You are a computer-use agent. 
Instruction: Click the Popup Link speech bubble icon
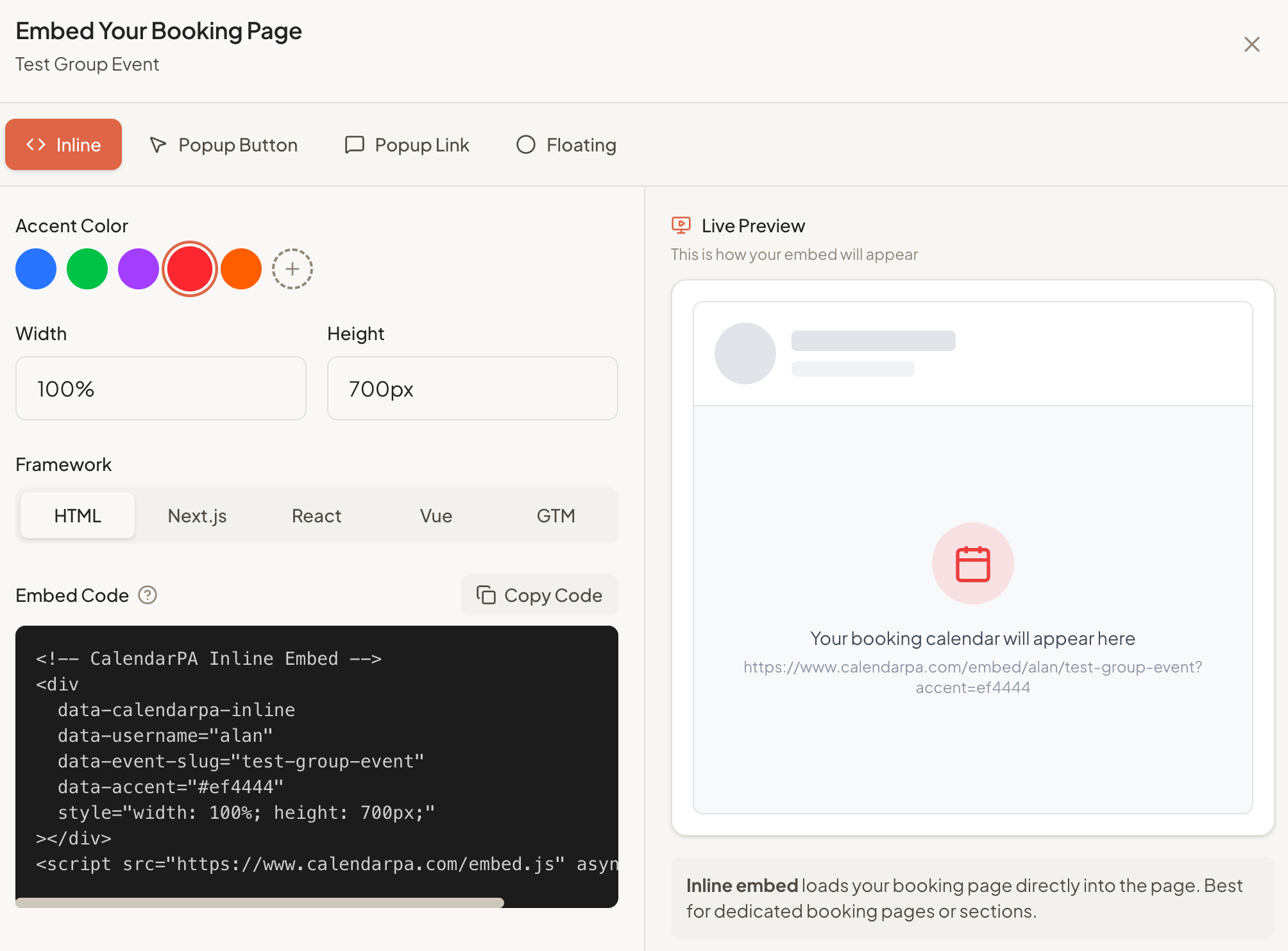(354, 144)
